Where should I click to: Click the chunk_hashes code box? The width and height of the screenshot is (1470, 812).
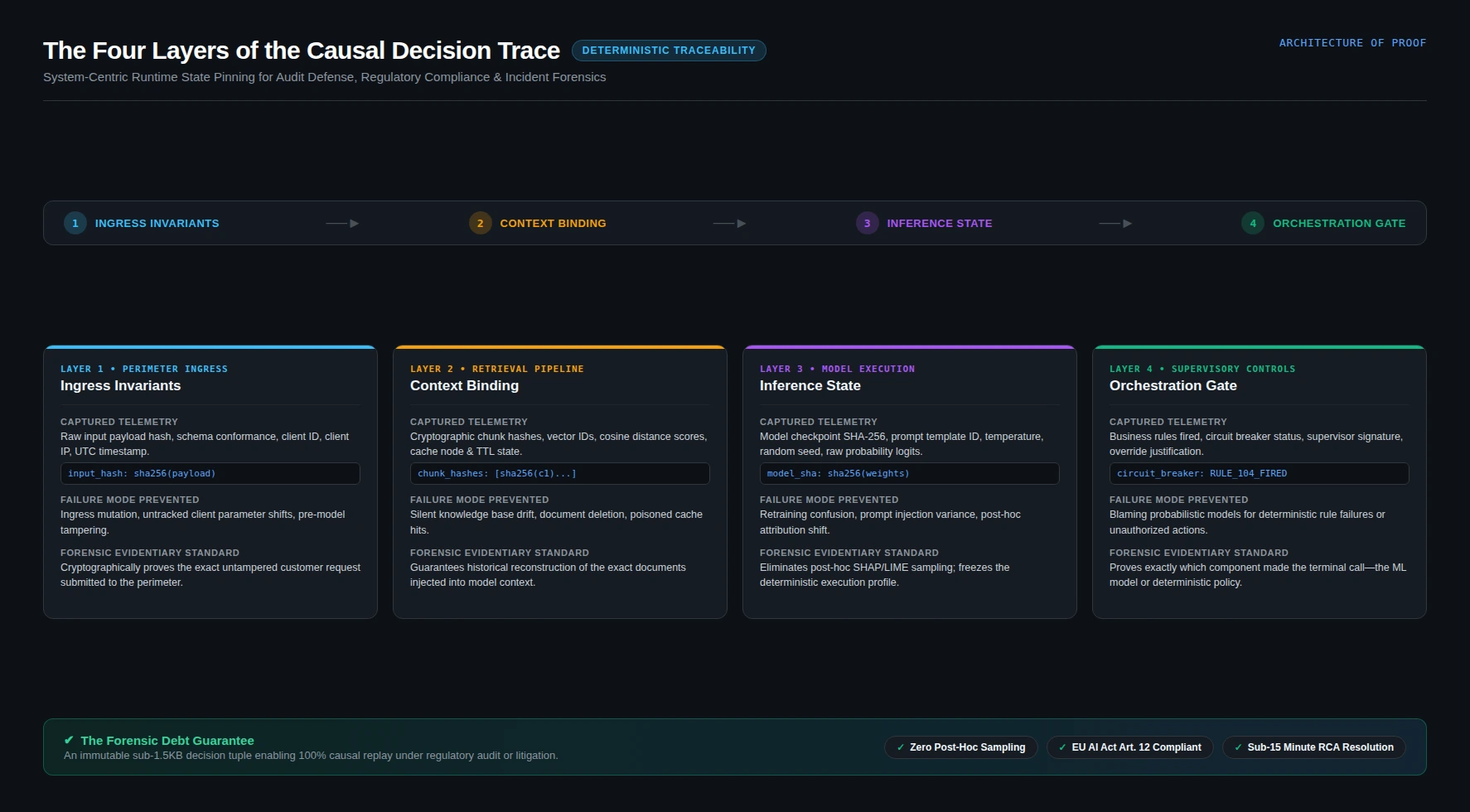[x=560, y=473]
